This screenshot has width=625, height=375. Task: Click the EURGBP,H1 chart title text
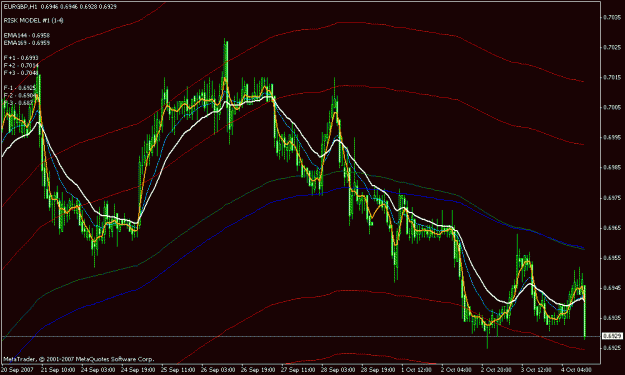click(x=60, y=7)
